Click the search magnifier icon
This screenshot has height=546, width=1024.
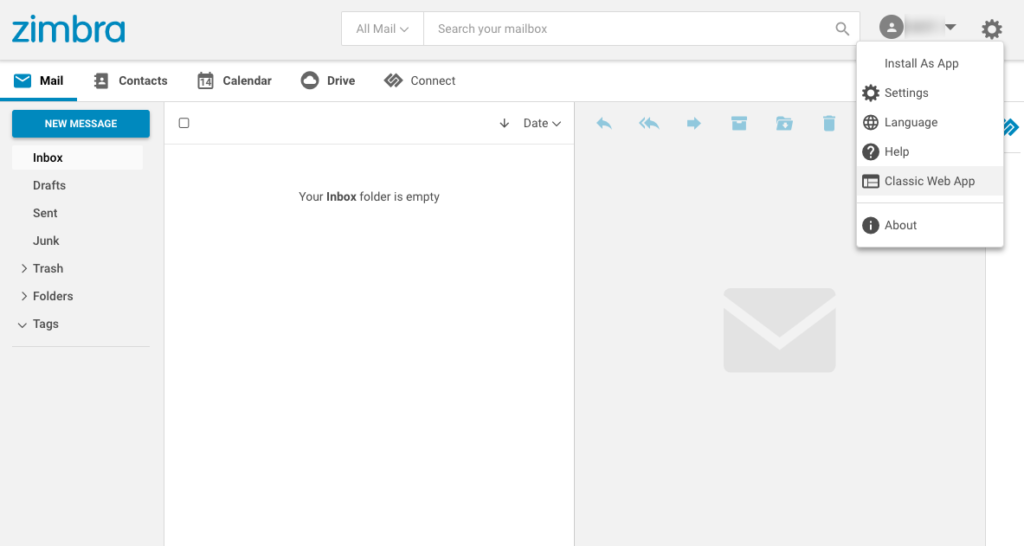(x=842, y=29)
